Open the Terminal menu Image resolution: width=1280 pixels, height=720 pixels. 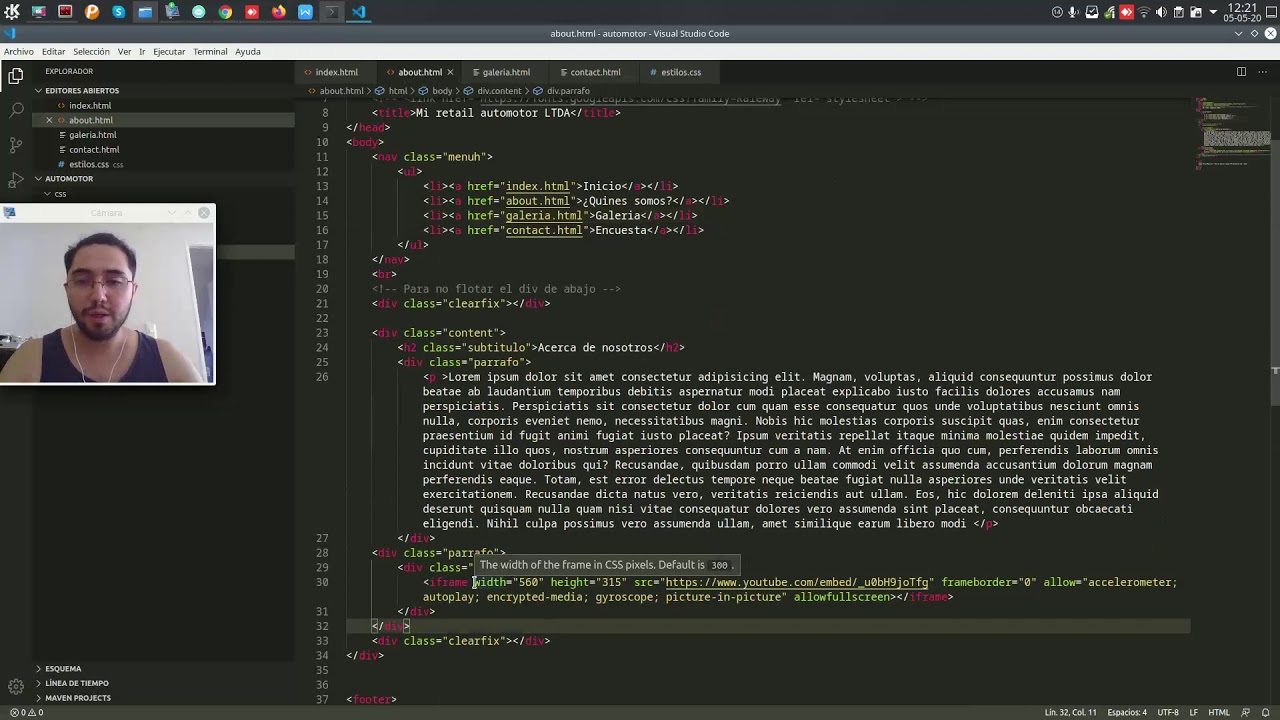(x=210, y=52)
